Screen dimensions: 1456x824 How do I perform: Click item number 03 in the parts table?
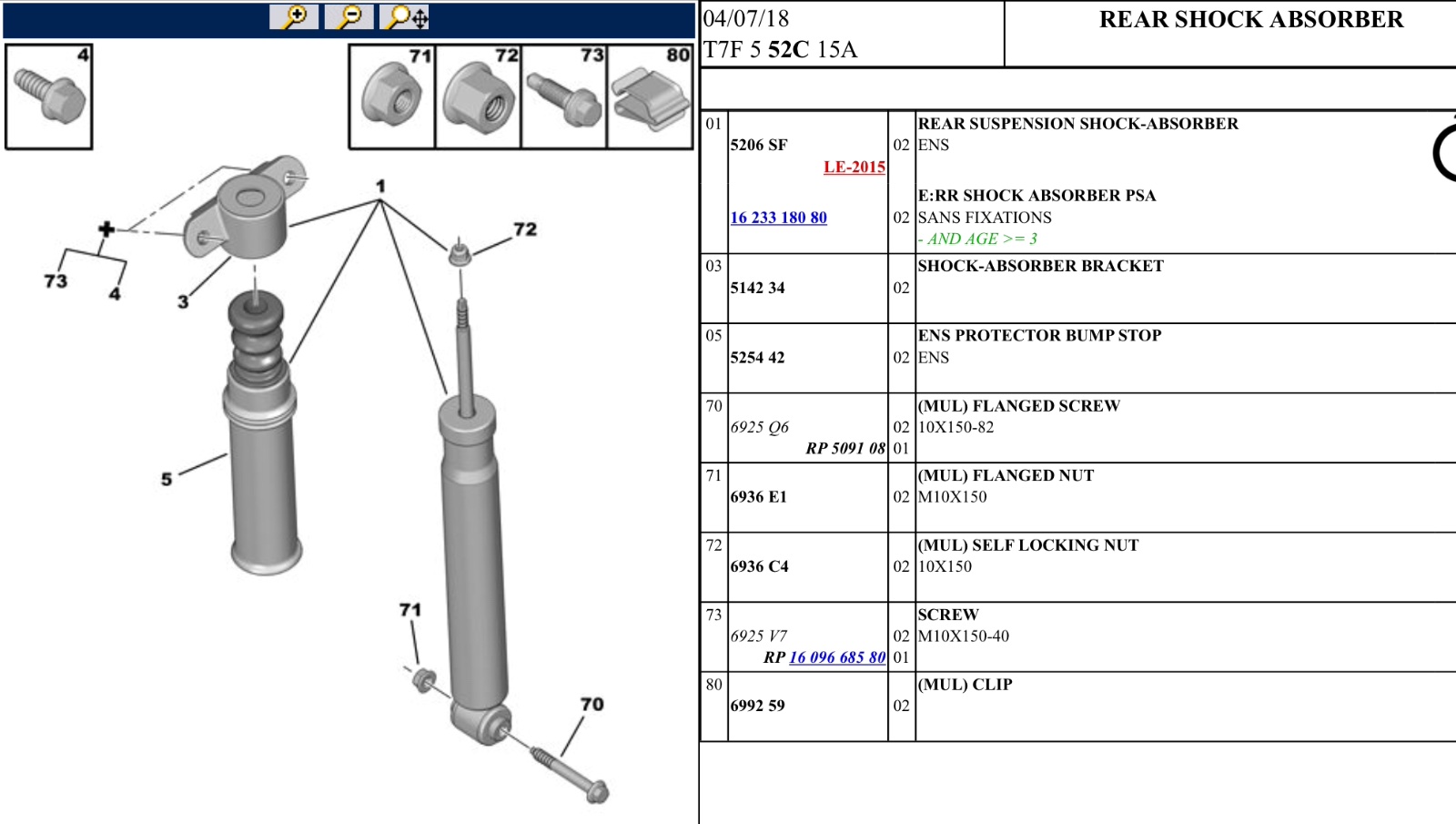(x=713, y=266)
